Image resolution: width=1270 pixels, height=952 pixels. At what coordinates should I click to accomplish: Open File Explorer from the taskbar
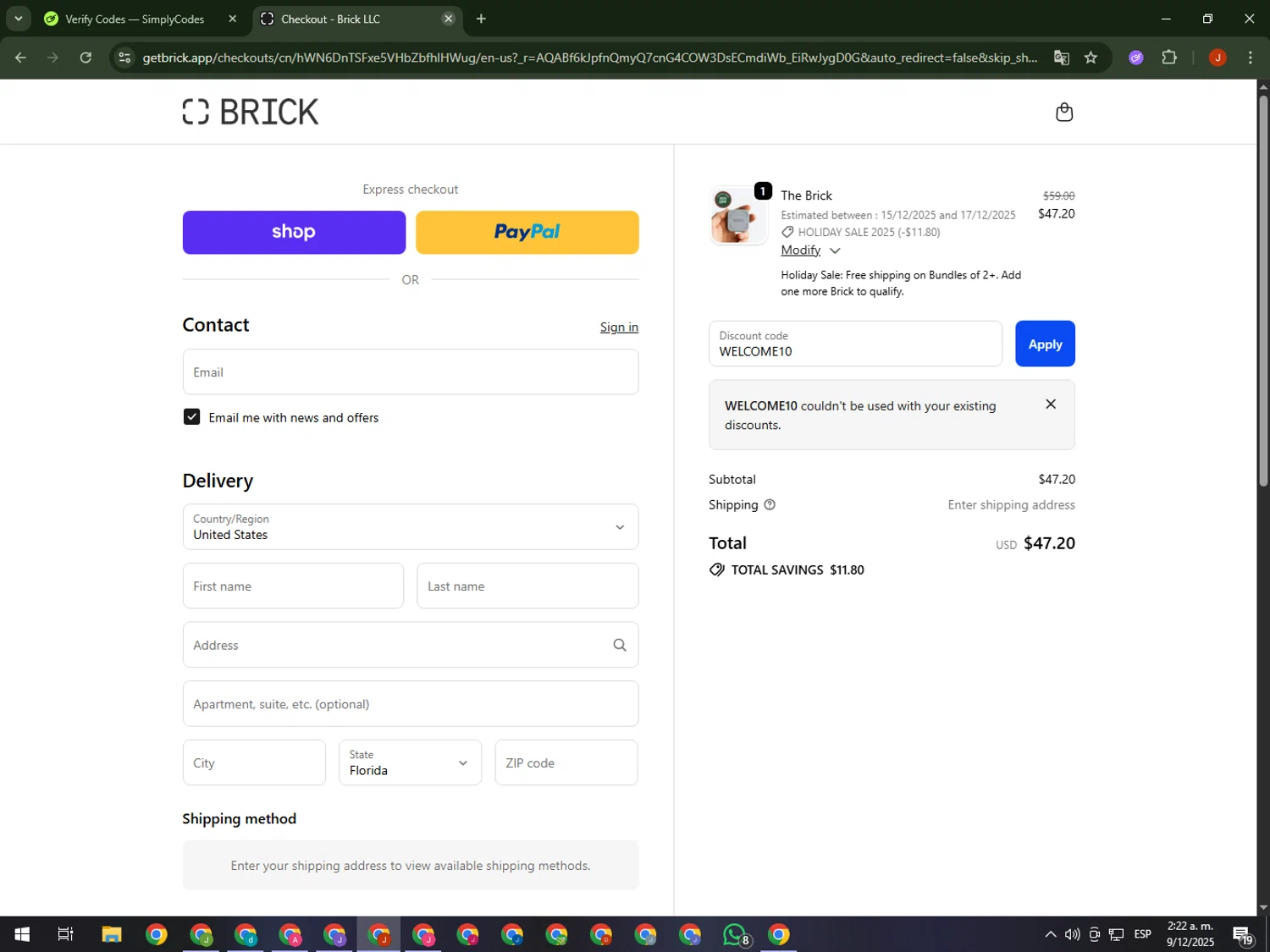pyautogui.click(x=112, y=934)
